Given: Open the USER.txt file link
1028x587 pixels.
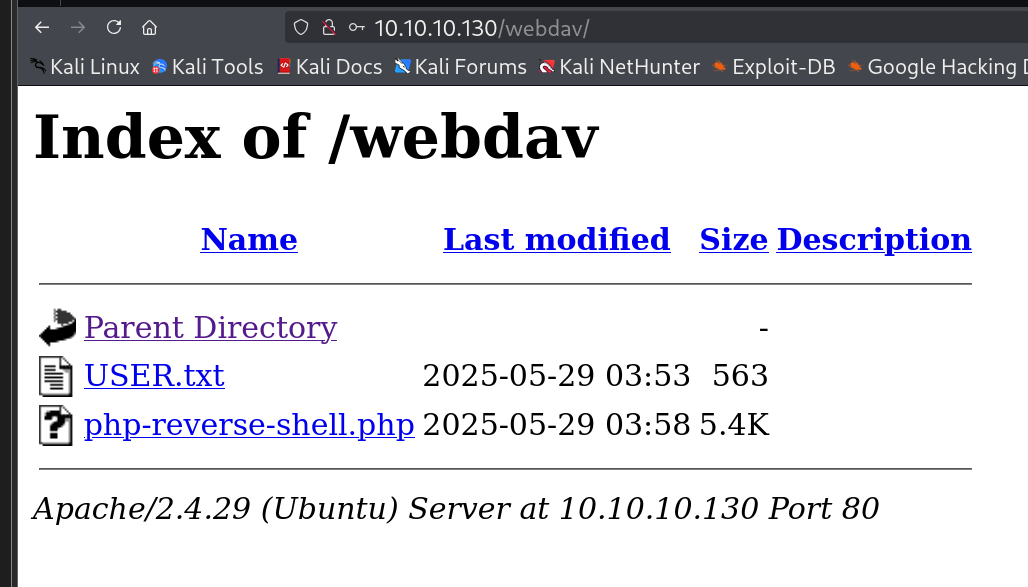Looking at the screenshot, I should [154, 376].
